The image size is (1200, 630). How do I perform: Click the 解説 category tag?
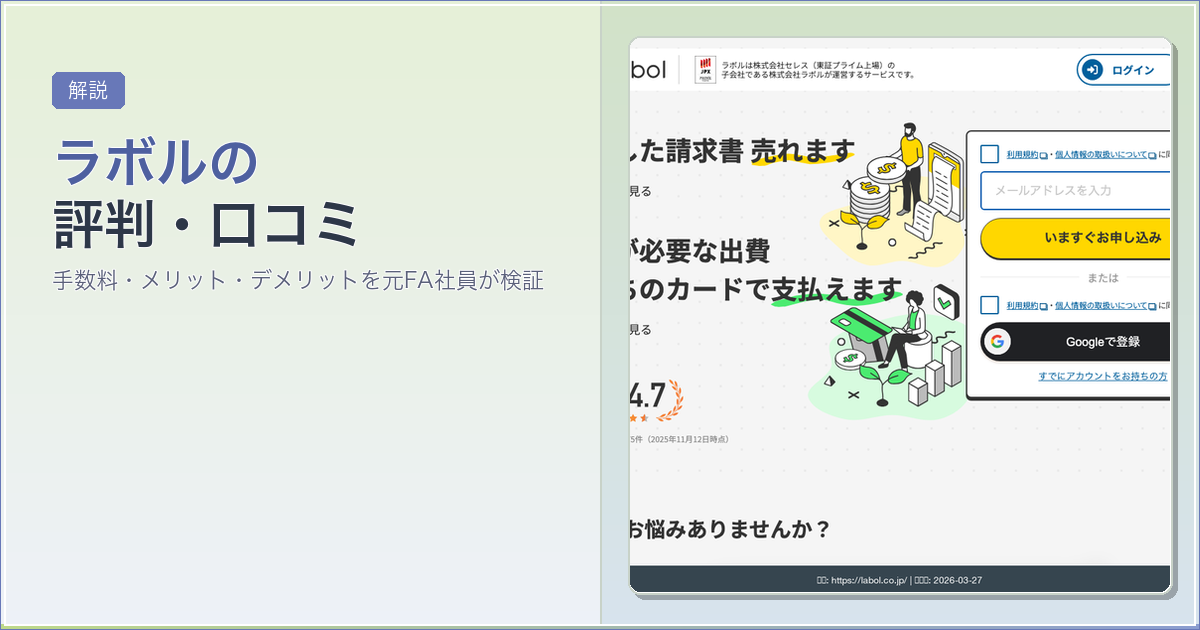pos(88,90)
